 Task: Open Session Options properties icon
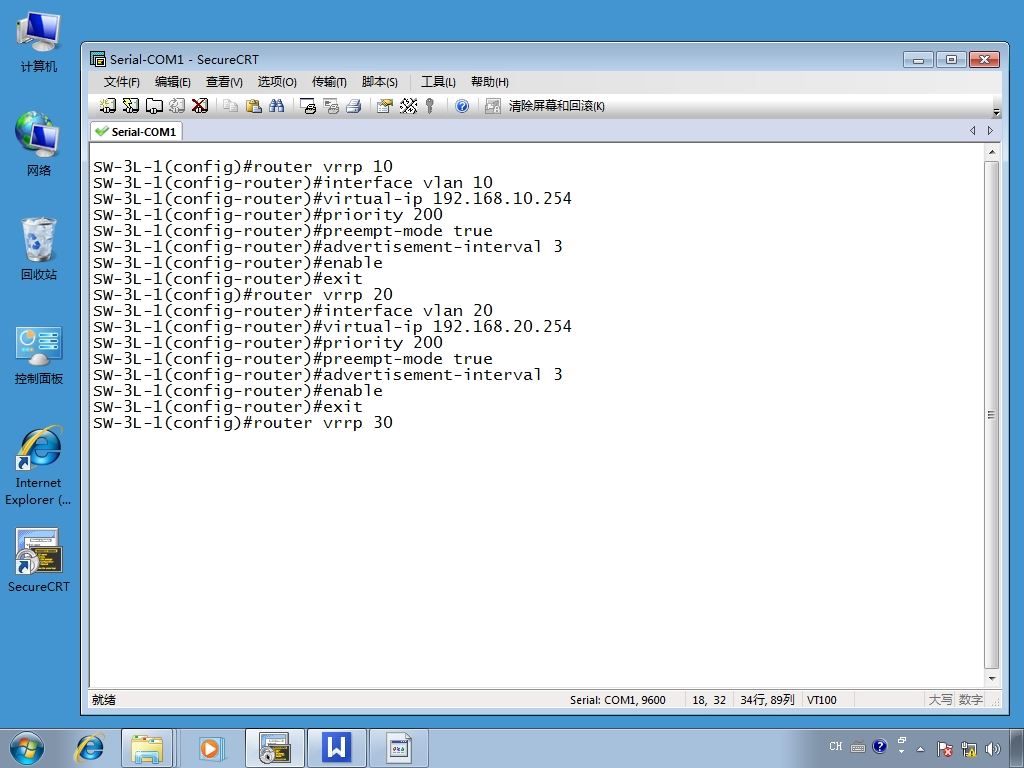pyautogui.click(x=385, y=106)
